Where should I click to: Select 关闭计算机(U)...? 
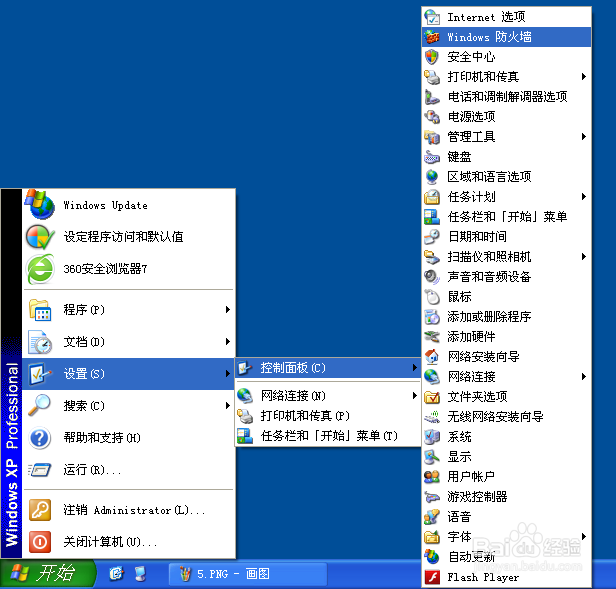128,542
